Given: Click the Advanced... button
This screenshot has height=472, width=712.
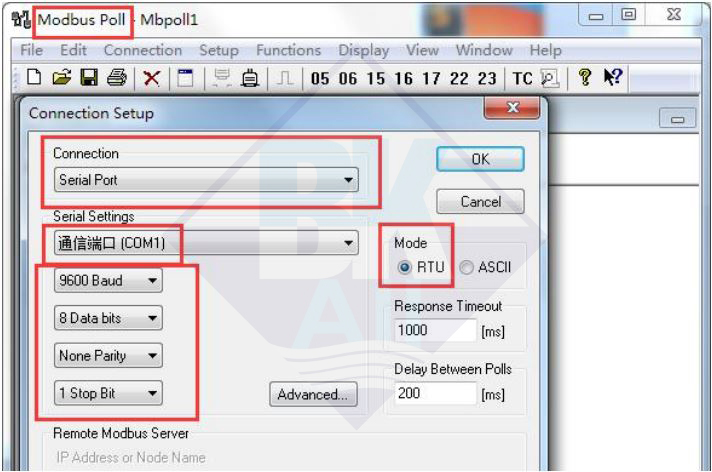Looking at the screenshot, I should [x=313, y=394].
